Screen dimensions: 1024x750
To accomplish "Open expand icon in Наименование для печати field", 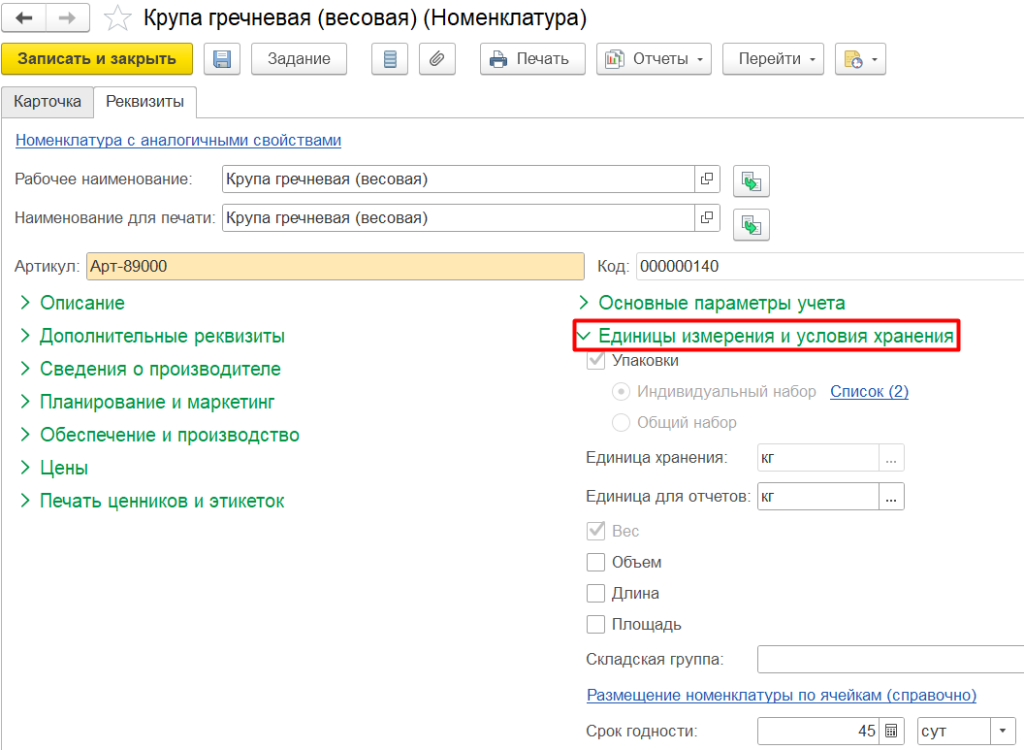I will pyautogui.click(x=707, y=218).
